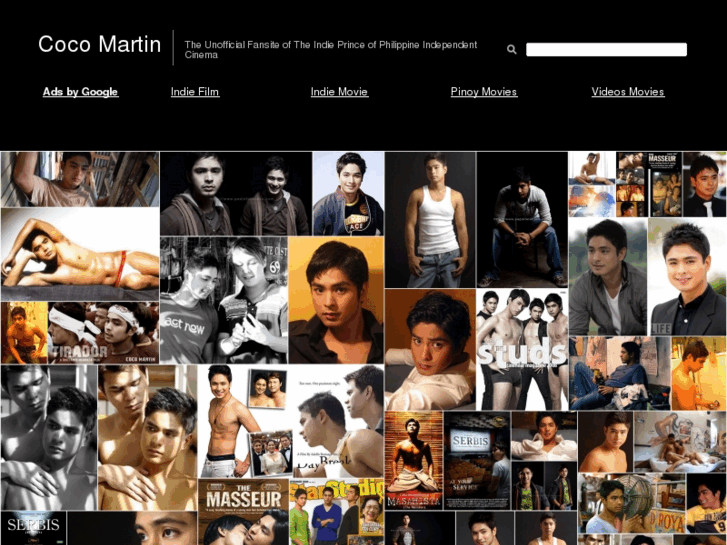Open the Daybreak poster thumbnail
Screen dimensions: 727x545
tap(338, 421)
